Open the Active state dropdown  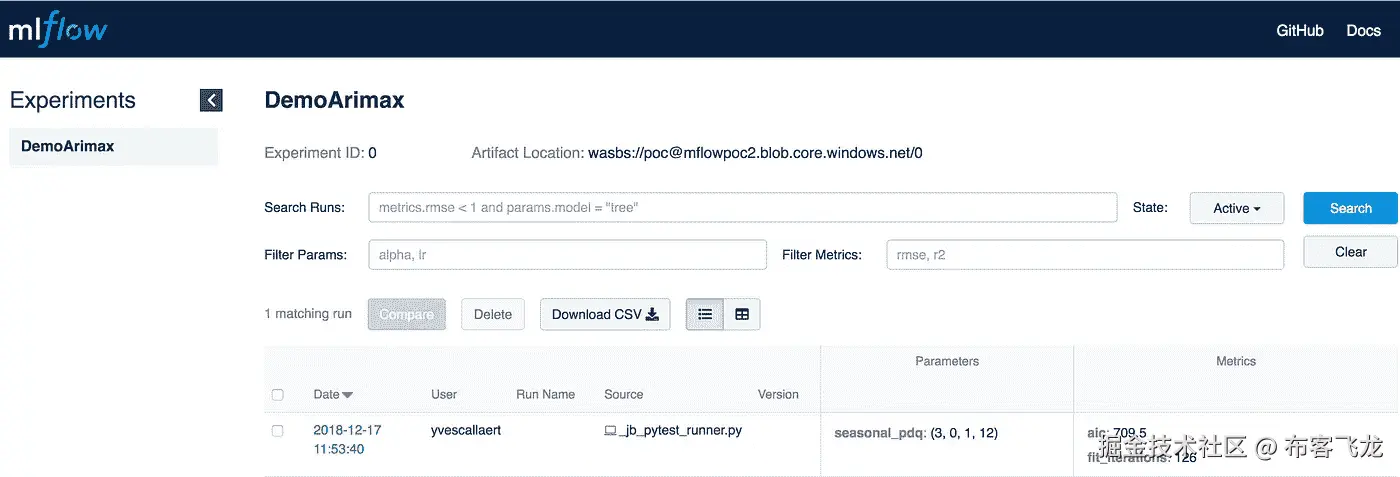coord(1236,208)
